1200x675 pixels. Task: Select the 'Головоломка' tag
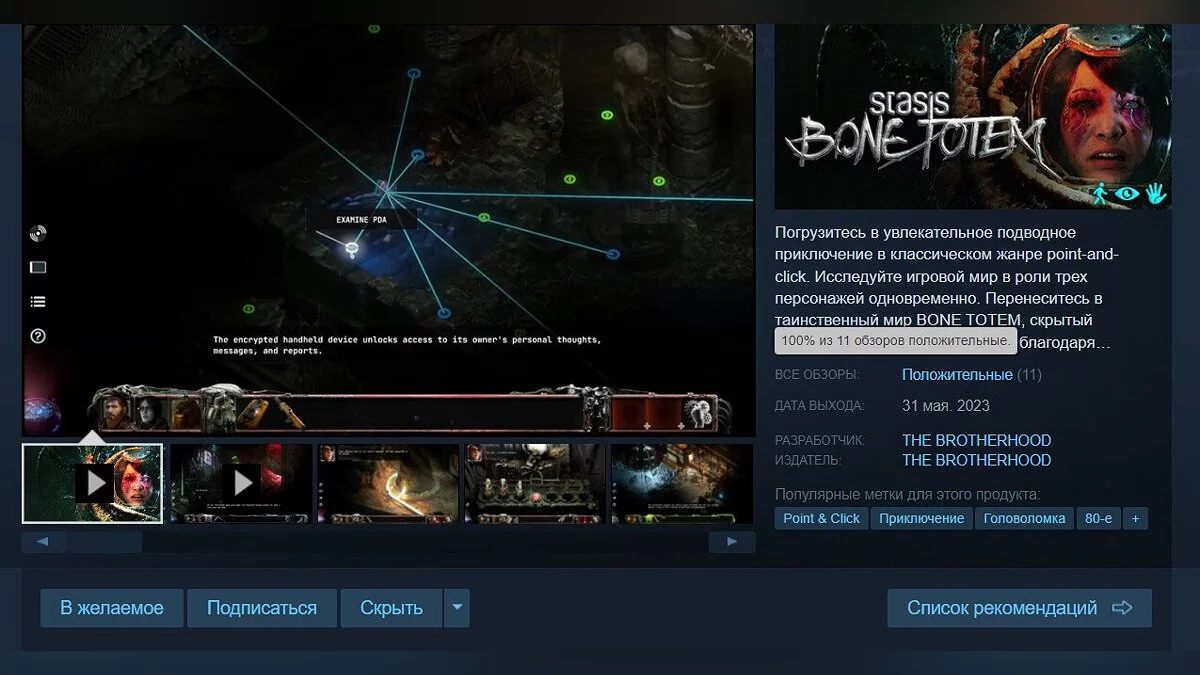coord(1024,518)
